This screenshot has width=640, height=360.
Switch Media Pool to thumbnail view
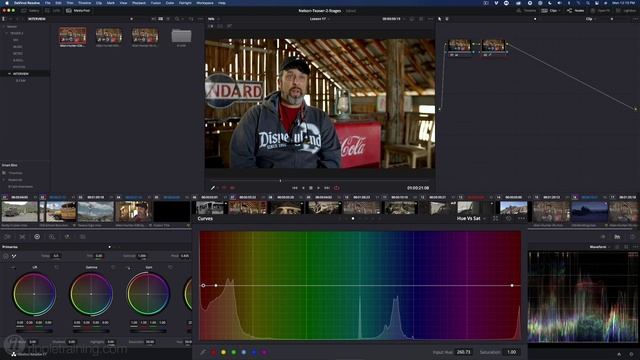pyautogui.click(x=160, y=19)
